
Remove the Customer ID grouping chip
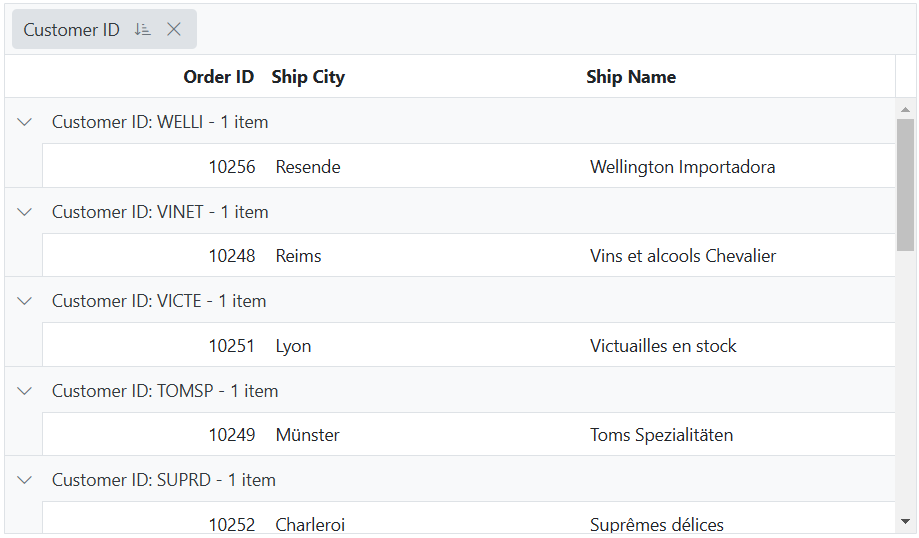coord(174,30)
